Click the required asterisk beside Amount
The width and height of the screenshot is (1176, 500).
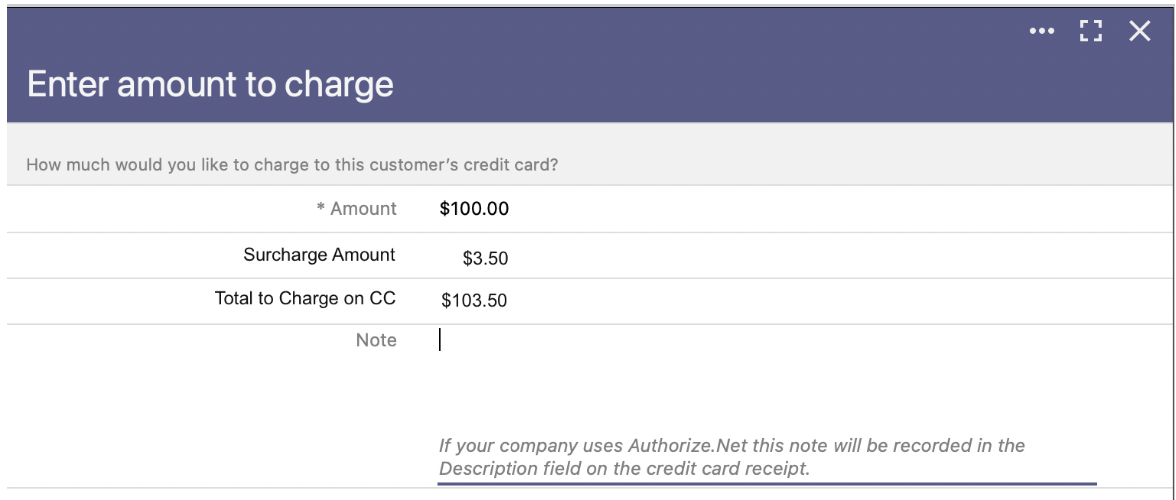320,207
